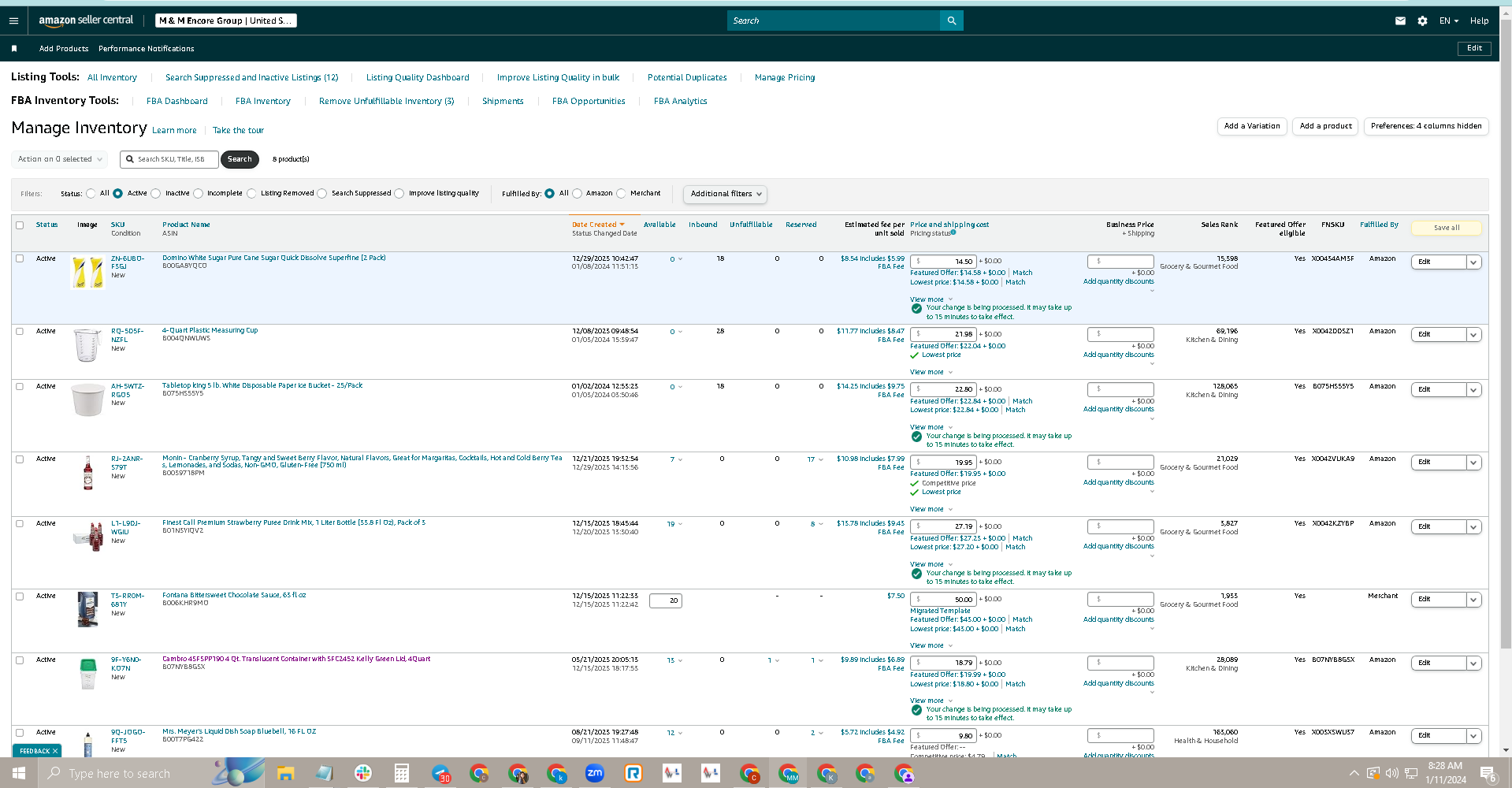Click the bookmark flag icon
This screenshot has width=1512, height=788.
click(x=14, y=49)
